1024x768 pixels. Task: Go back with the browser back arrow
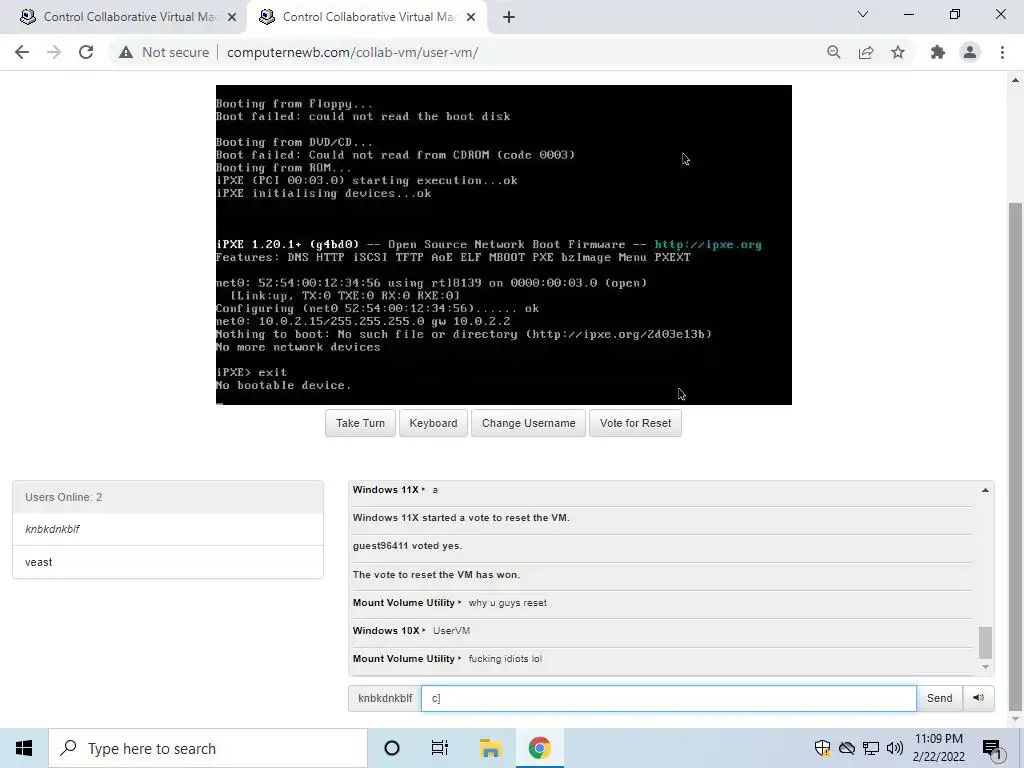[x=22, y=52]
